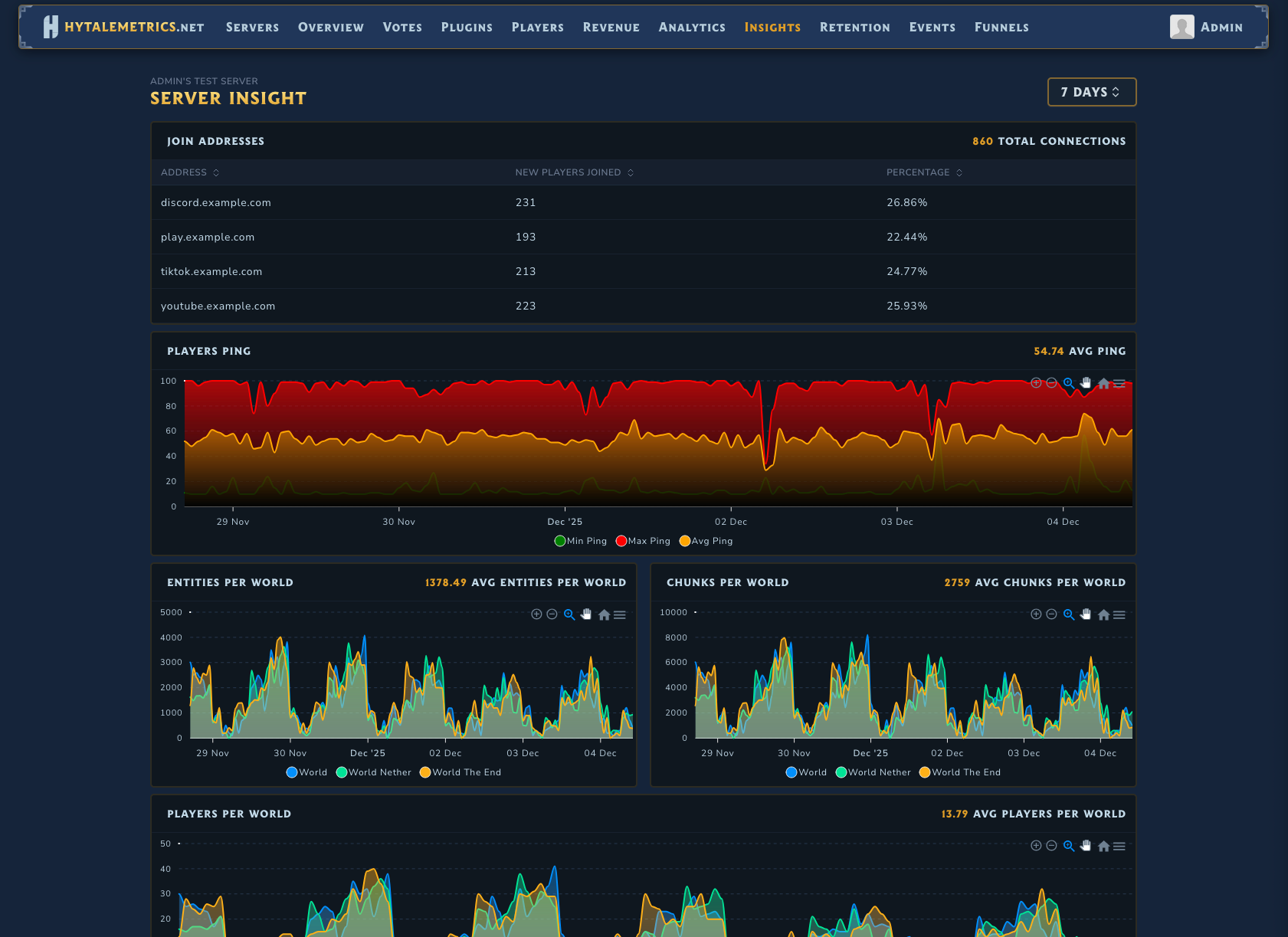Open the Retention nav tab

854,27
